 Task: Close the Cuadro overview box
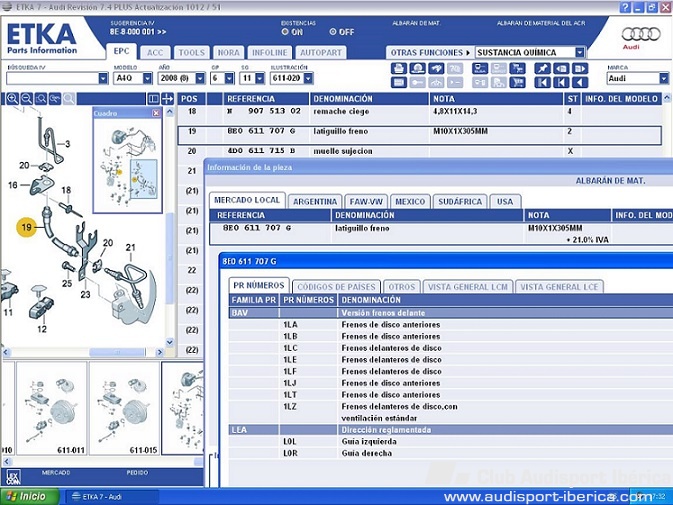point(156,113)
